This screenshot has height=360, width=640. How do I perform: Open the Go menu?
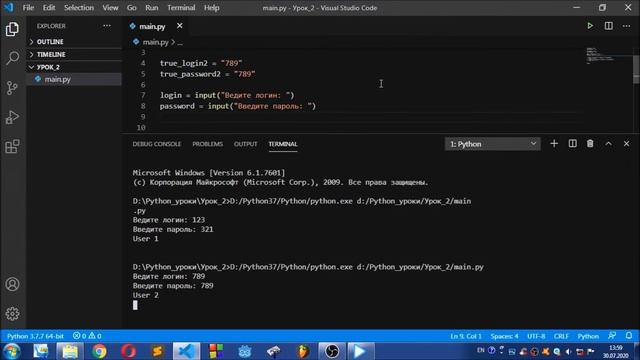[x=131, y=8]
